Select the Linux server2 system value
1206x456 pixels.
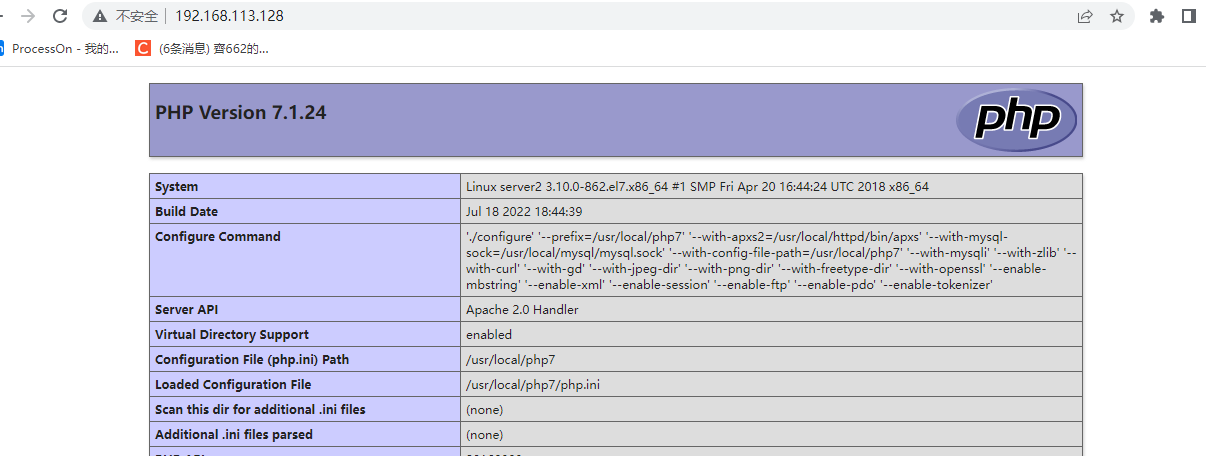pyautogui.click(x=697, y=187)
